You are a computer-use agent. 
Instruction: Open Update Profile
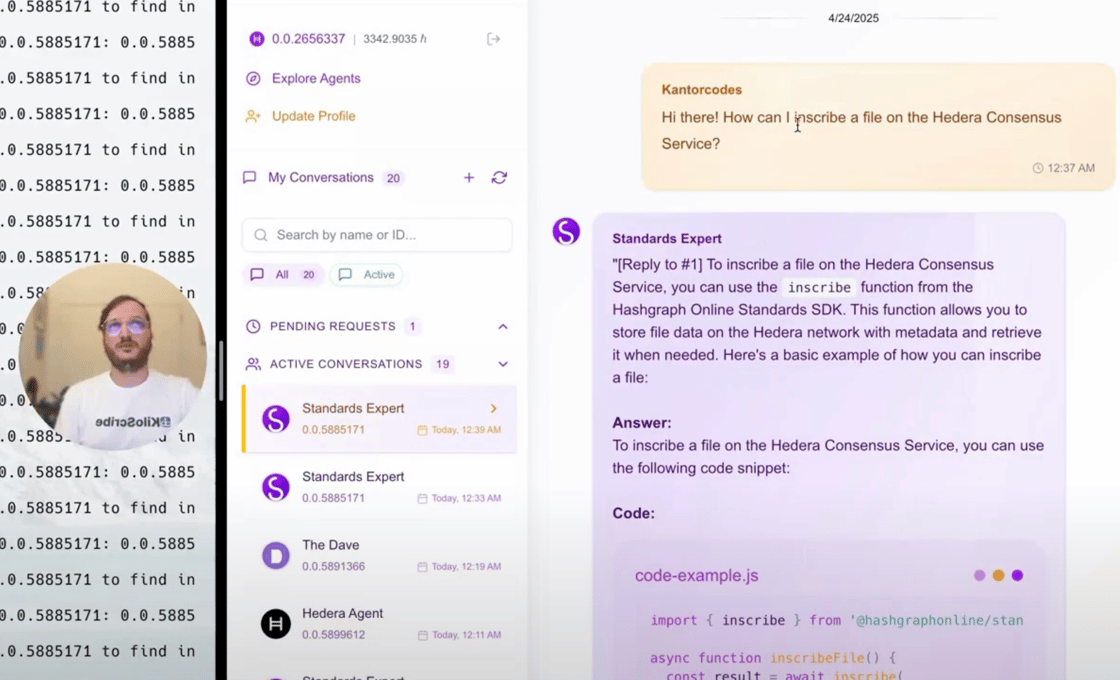coord(314,116)
